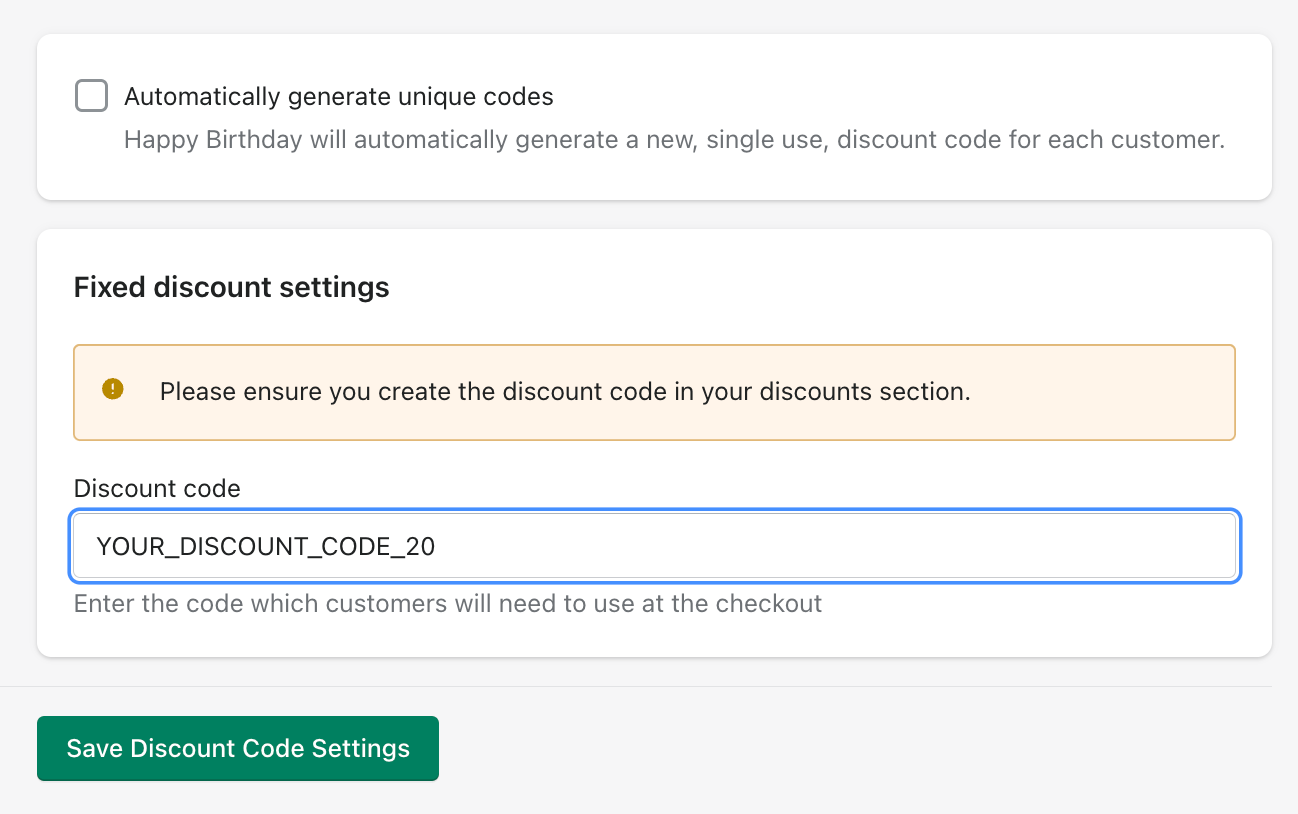Click the 'Fixed discount settings' heading
Image resolution: width=1298 pixels, height=814 pixels.
click(x=232, y=288)
